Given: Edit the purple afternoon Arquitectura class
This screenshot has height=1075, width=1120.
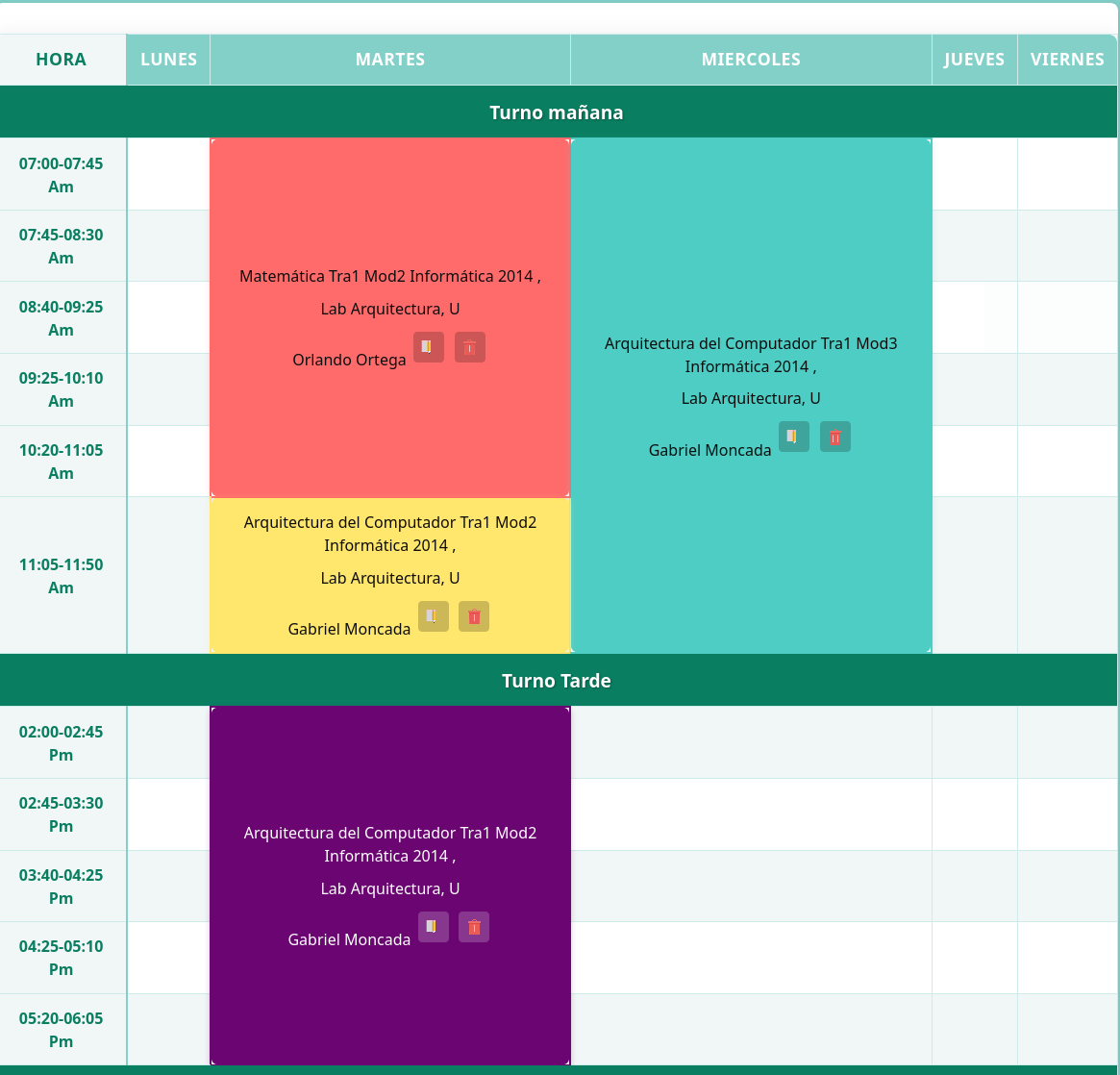Looking at the screenshot, I should tap(434, 927).
